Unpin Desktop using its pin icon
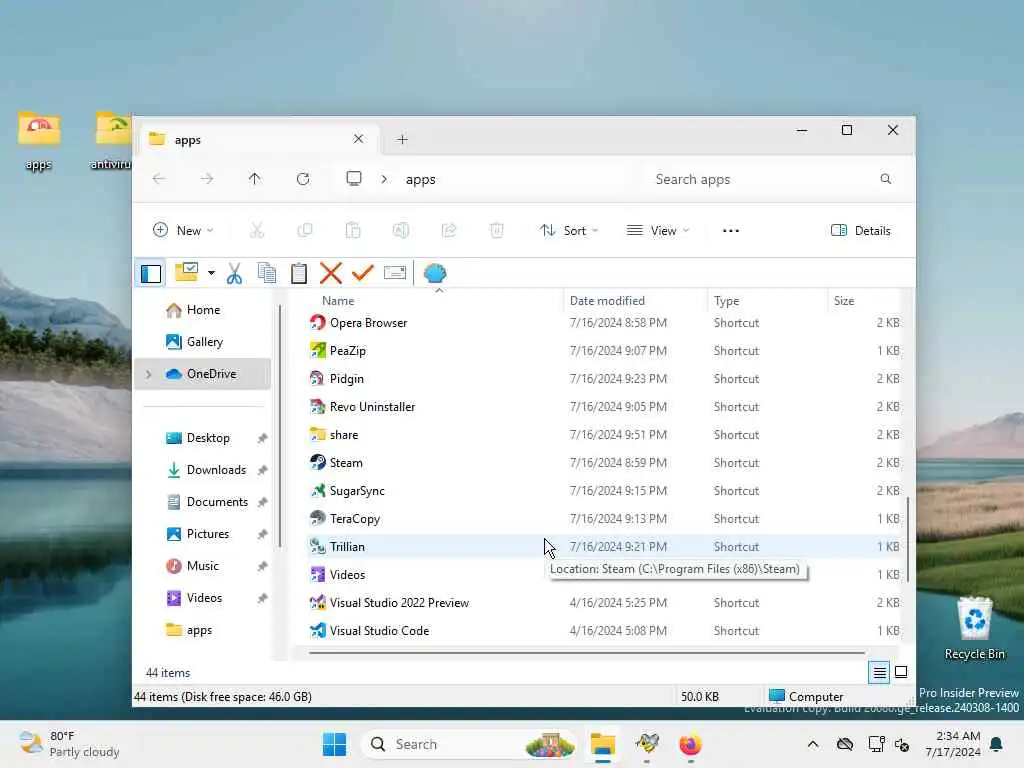The height and width of the screenshot is (768, 1024). [x=263, y=438]
